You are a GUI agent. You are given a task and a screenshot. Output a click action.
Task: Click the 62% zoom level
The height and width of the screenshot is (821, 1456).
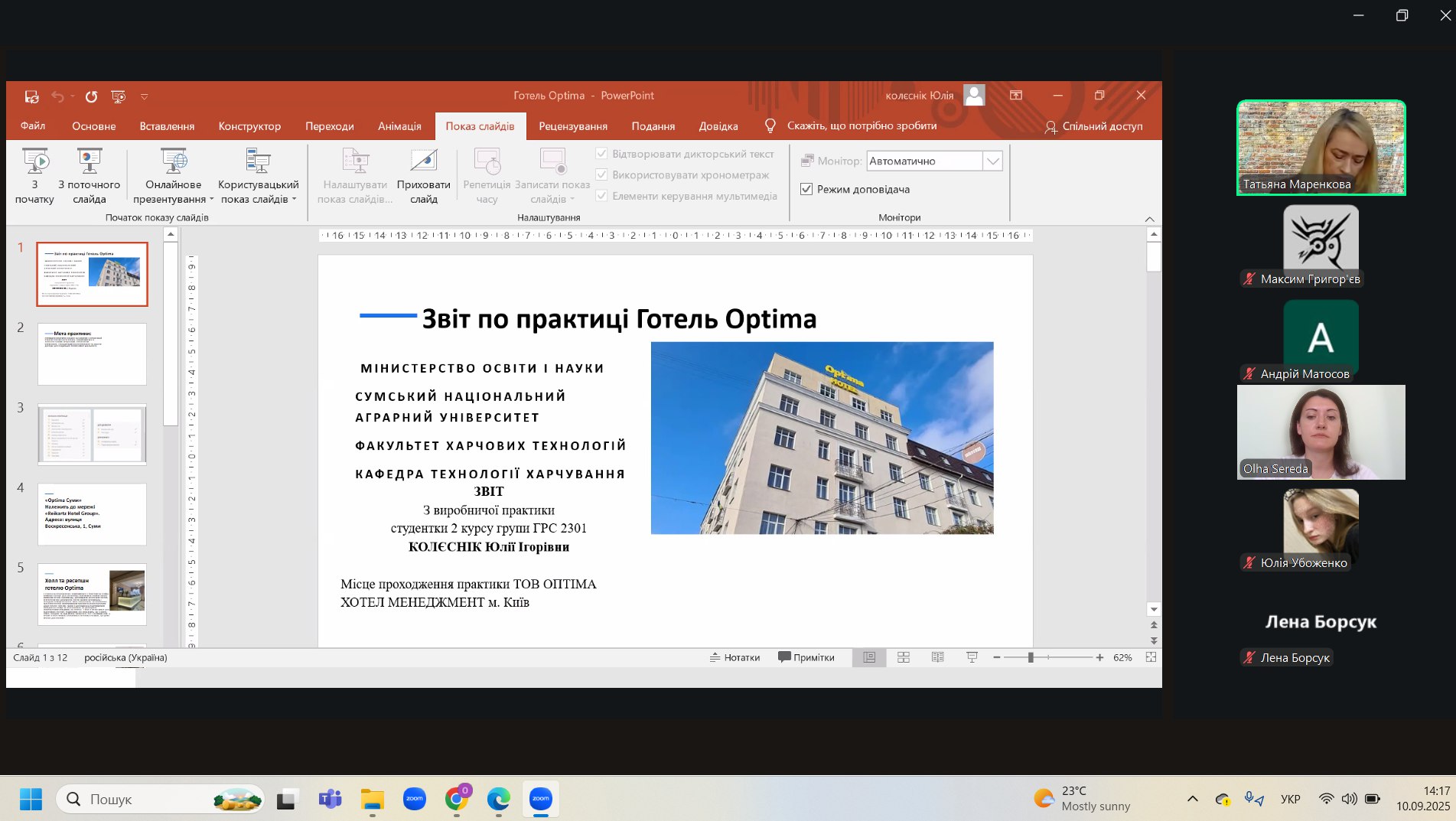[1122, 657]
